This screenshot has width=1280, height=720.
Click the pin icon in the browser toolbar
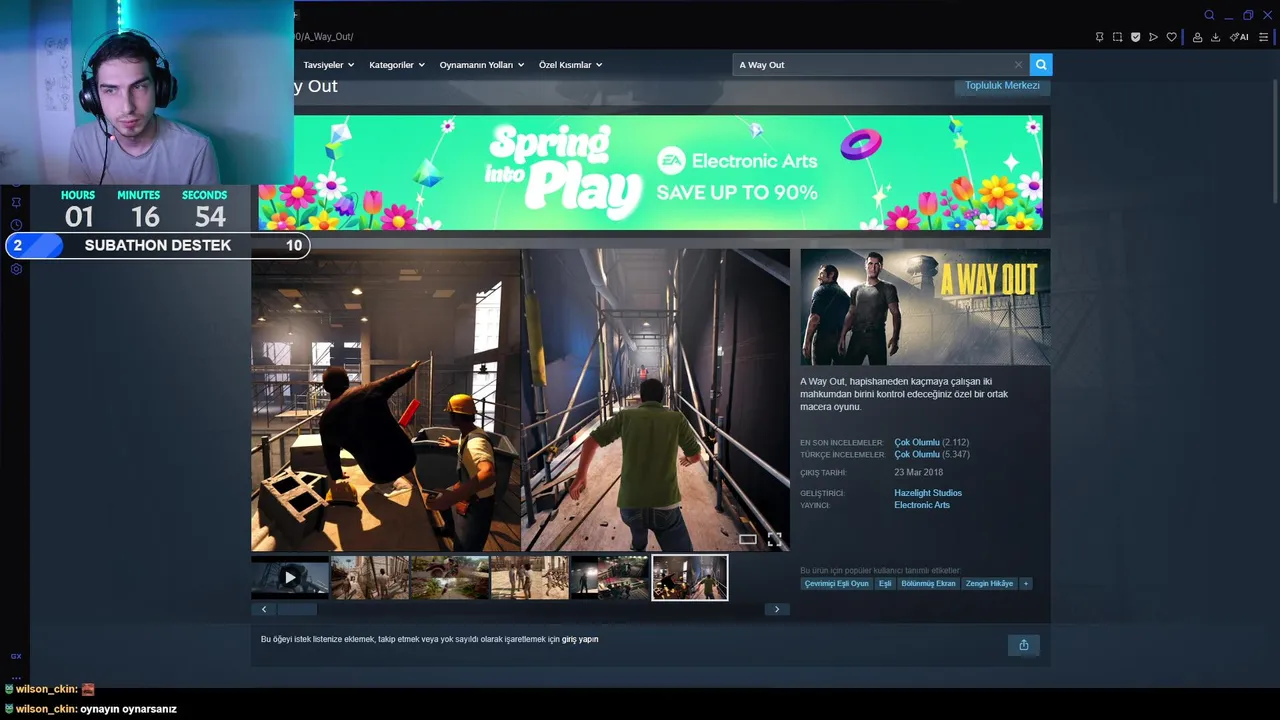coord(1099,37)
